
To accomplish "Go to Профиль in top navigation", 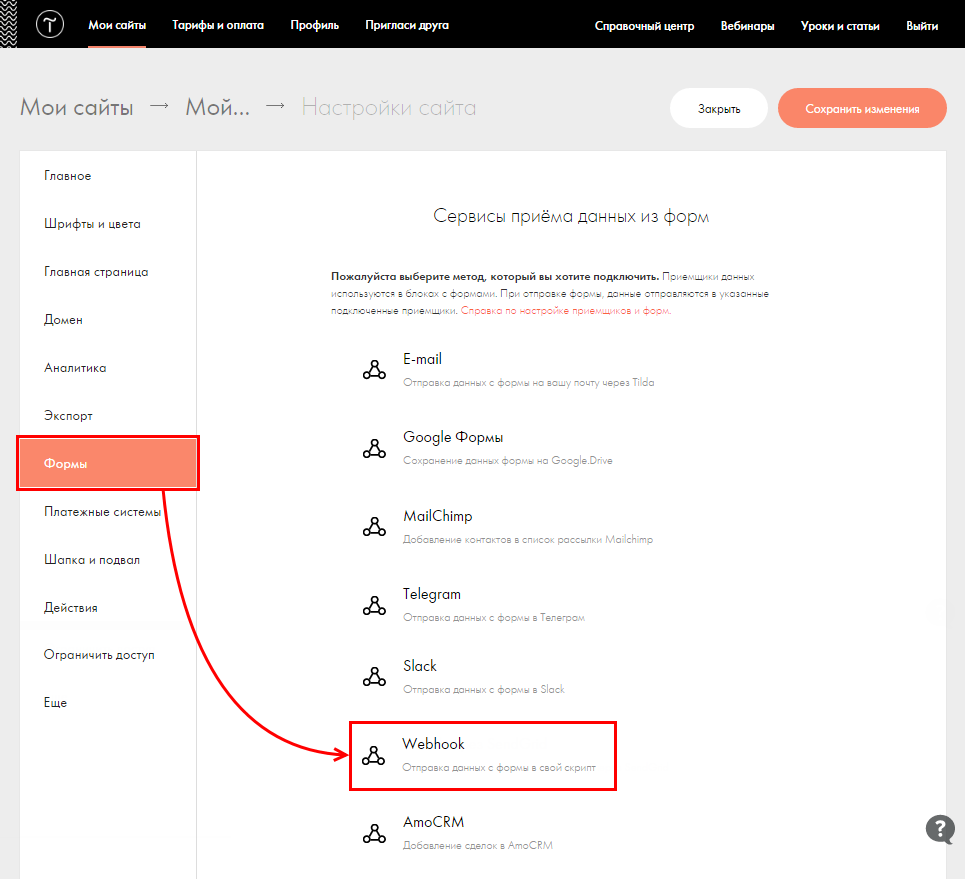I will pyautogui.click(x=315, y=25).
